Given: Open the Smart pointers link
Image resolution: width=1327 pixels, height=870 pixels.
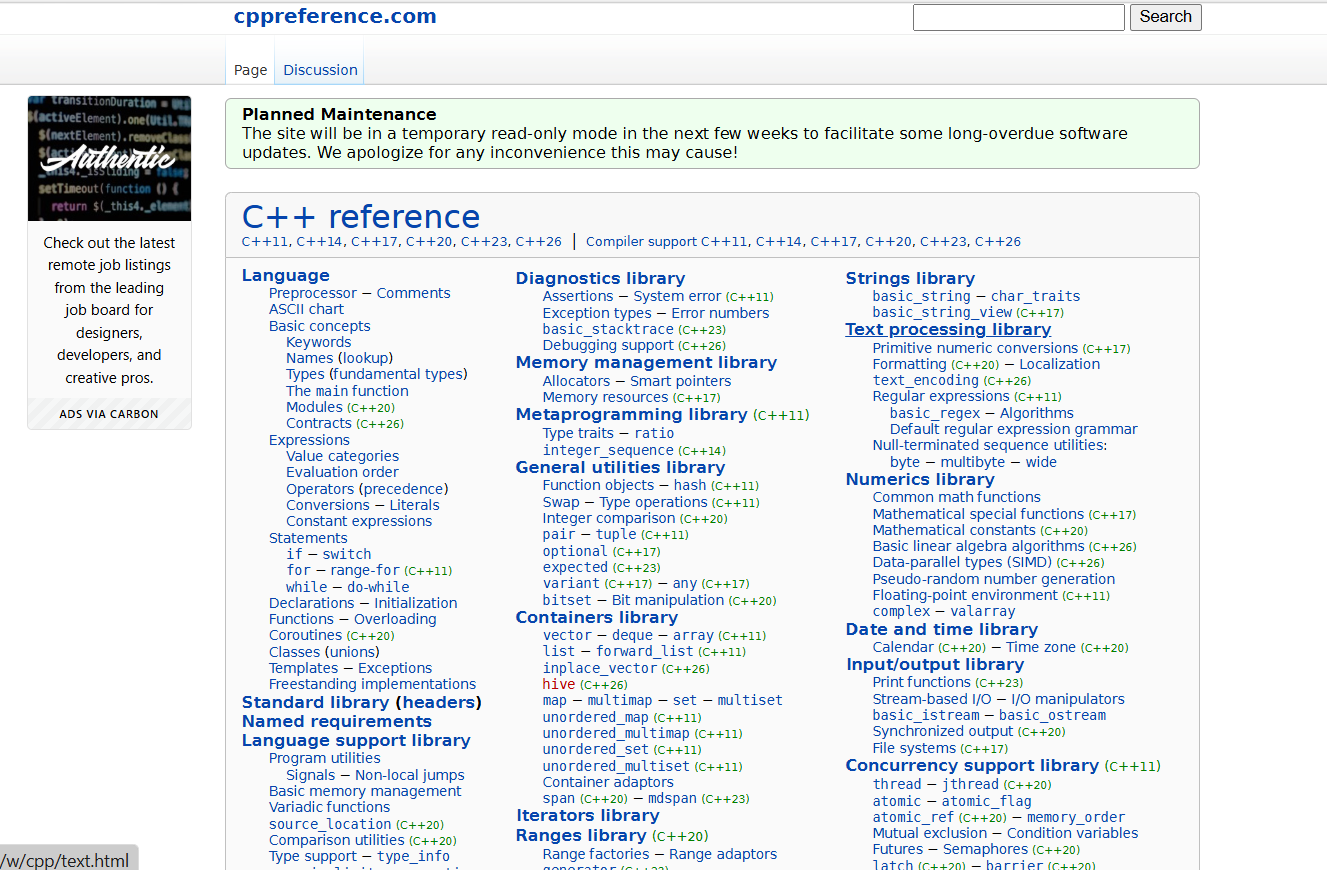Looking at the screenshot, I should (680, 381).
